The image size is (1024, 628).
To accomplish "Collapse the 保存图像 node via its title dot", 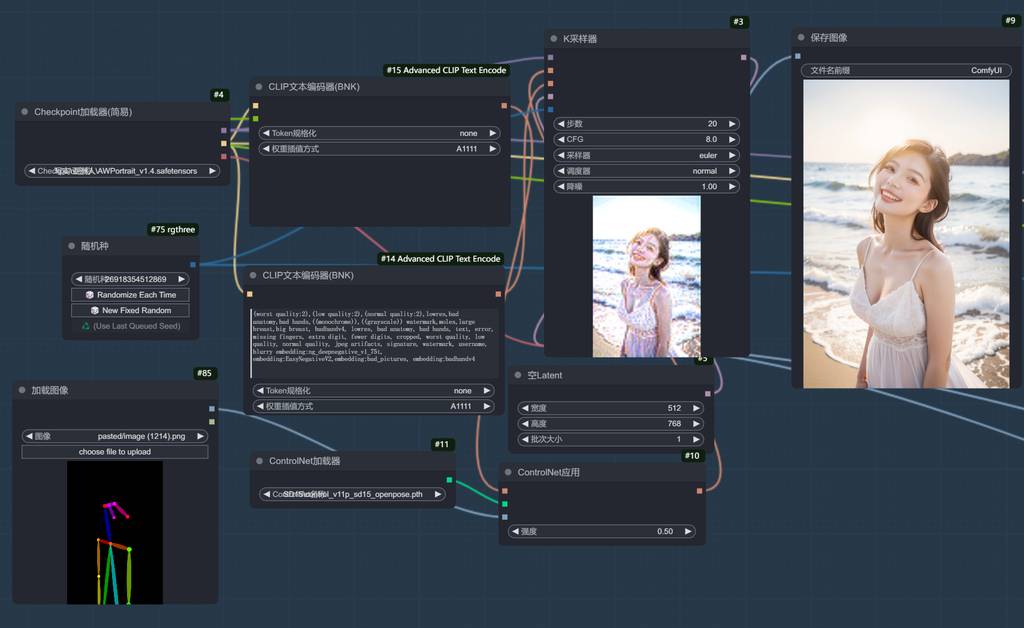I will (802, 38).
